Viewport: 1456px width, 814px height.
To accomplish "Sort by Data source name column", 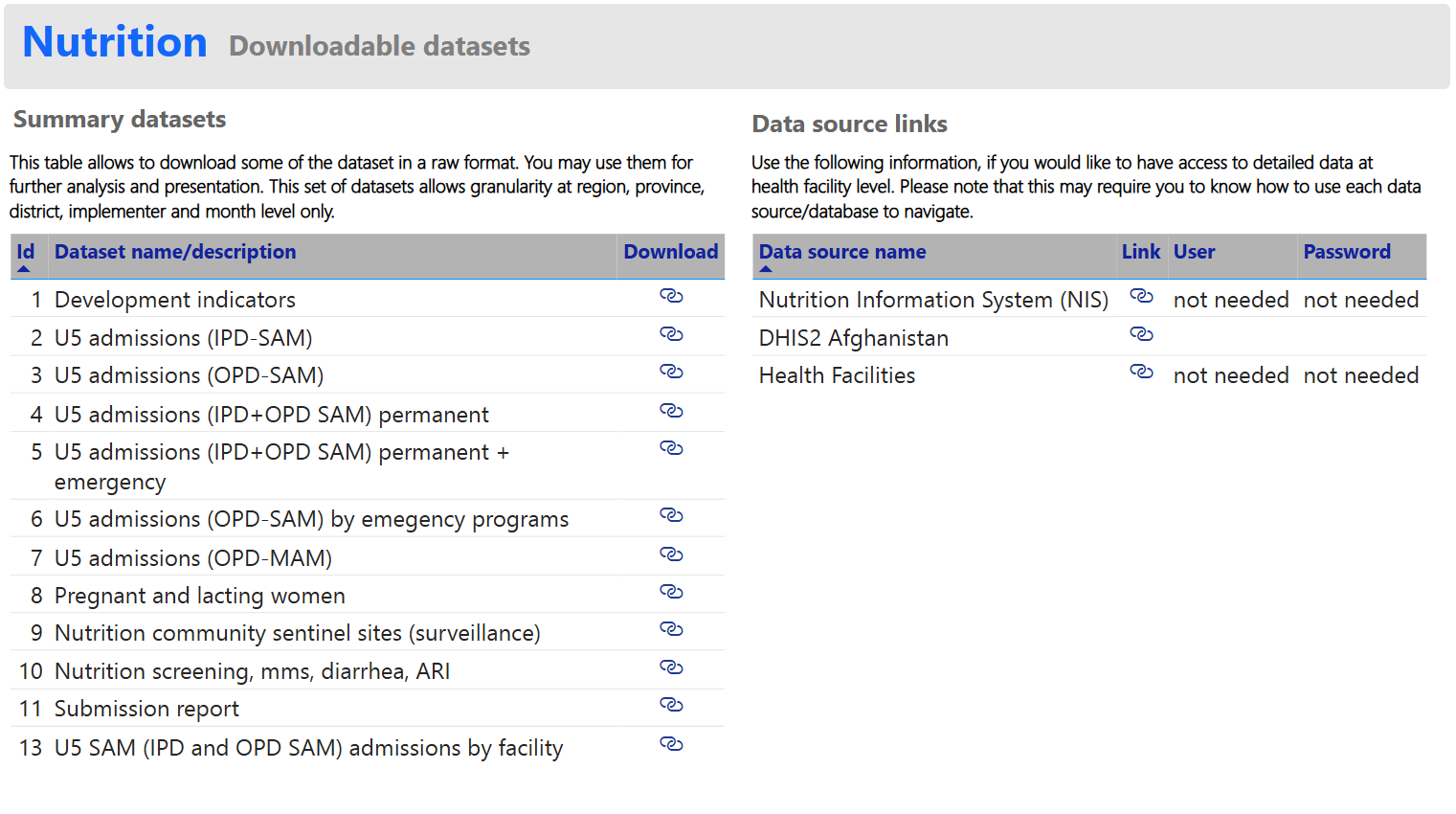I will click(842, 252).
